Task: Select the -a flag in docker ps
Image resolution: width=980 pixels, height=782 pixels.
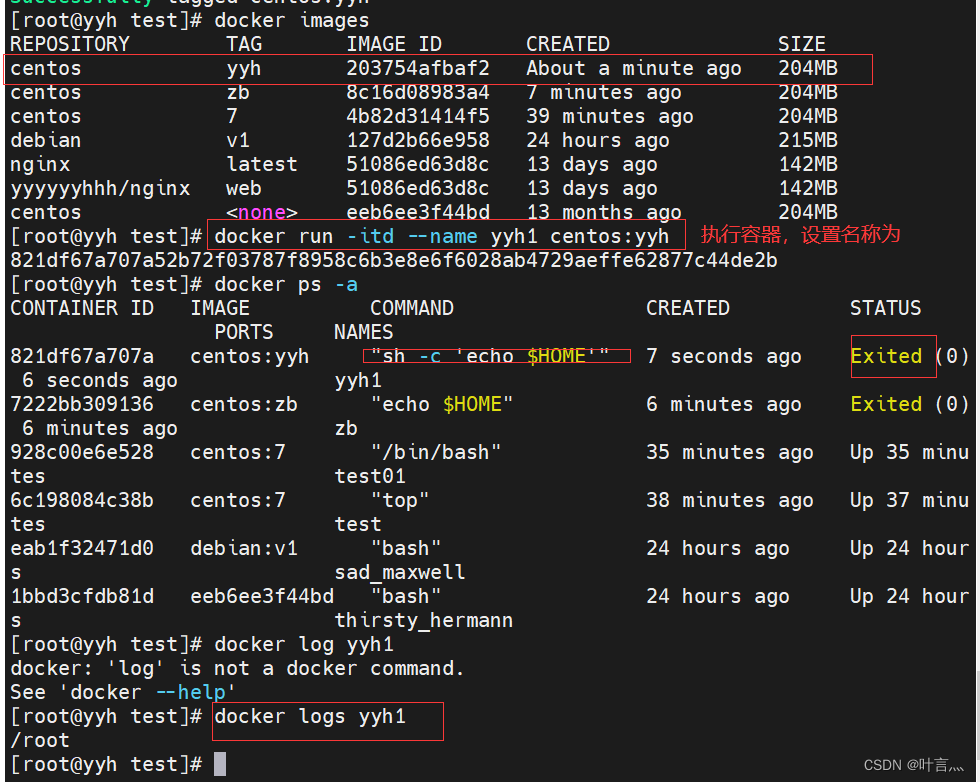Action: click(346, 284)
